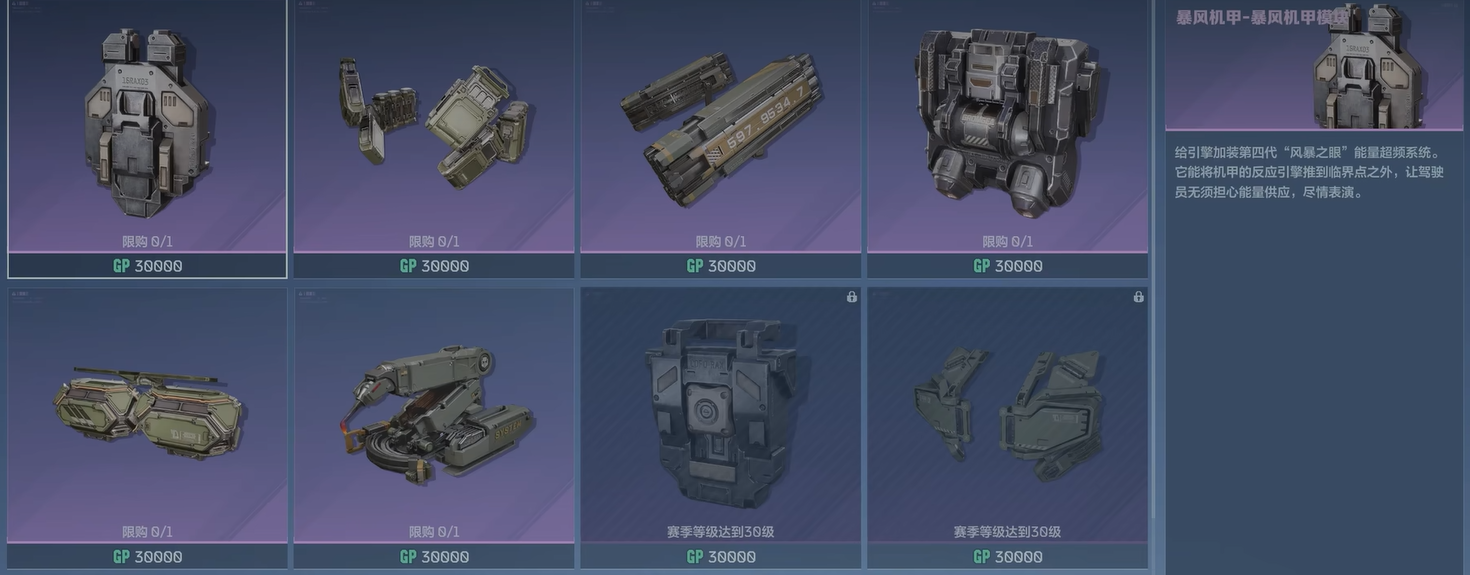
Task: Click 限购 0/1 label under armor plates
Action: pyautogui.click(x=434, y=242)
